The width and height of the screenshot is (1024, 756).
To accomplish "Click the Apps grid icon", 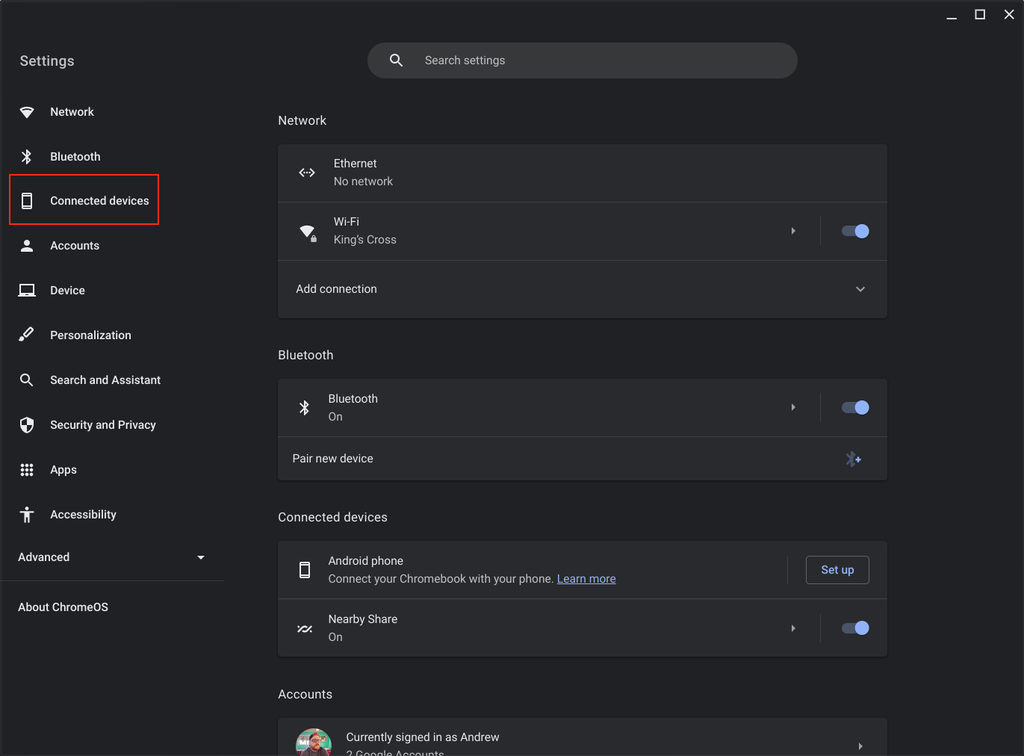I will (27, 470).
